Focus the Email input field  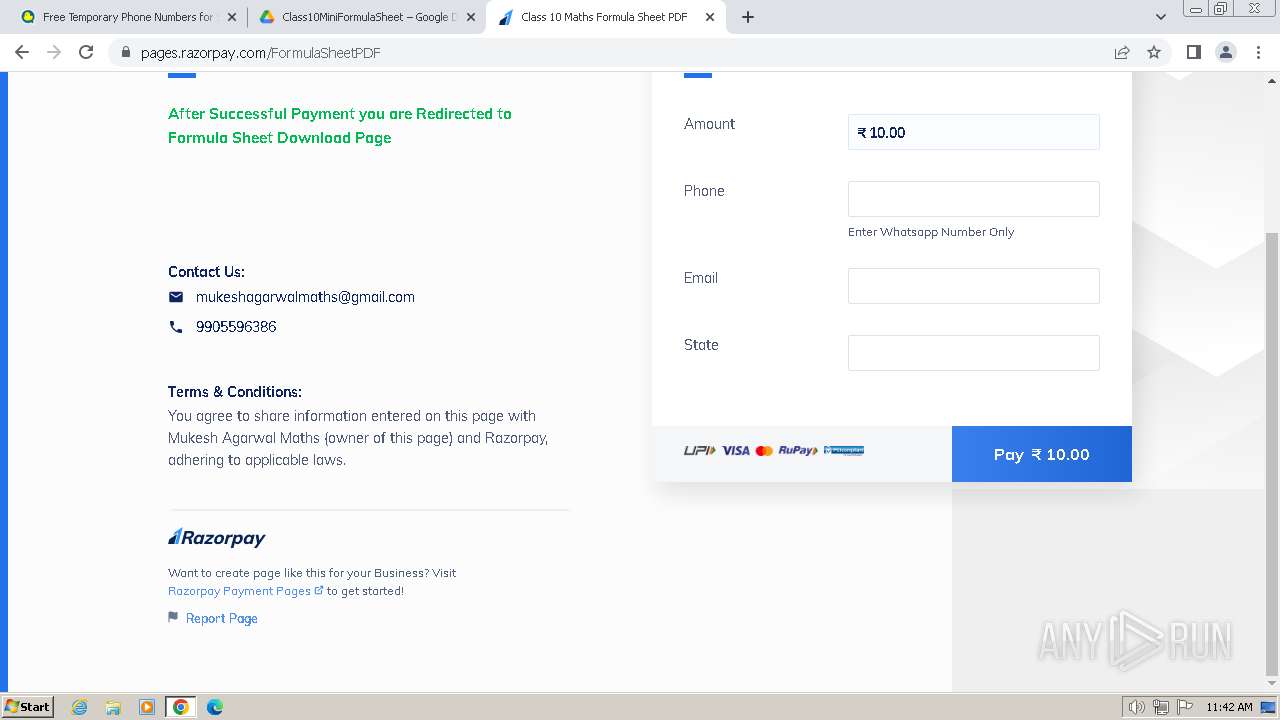973,286
